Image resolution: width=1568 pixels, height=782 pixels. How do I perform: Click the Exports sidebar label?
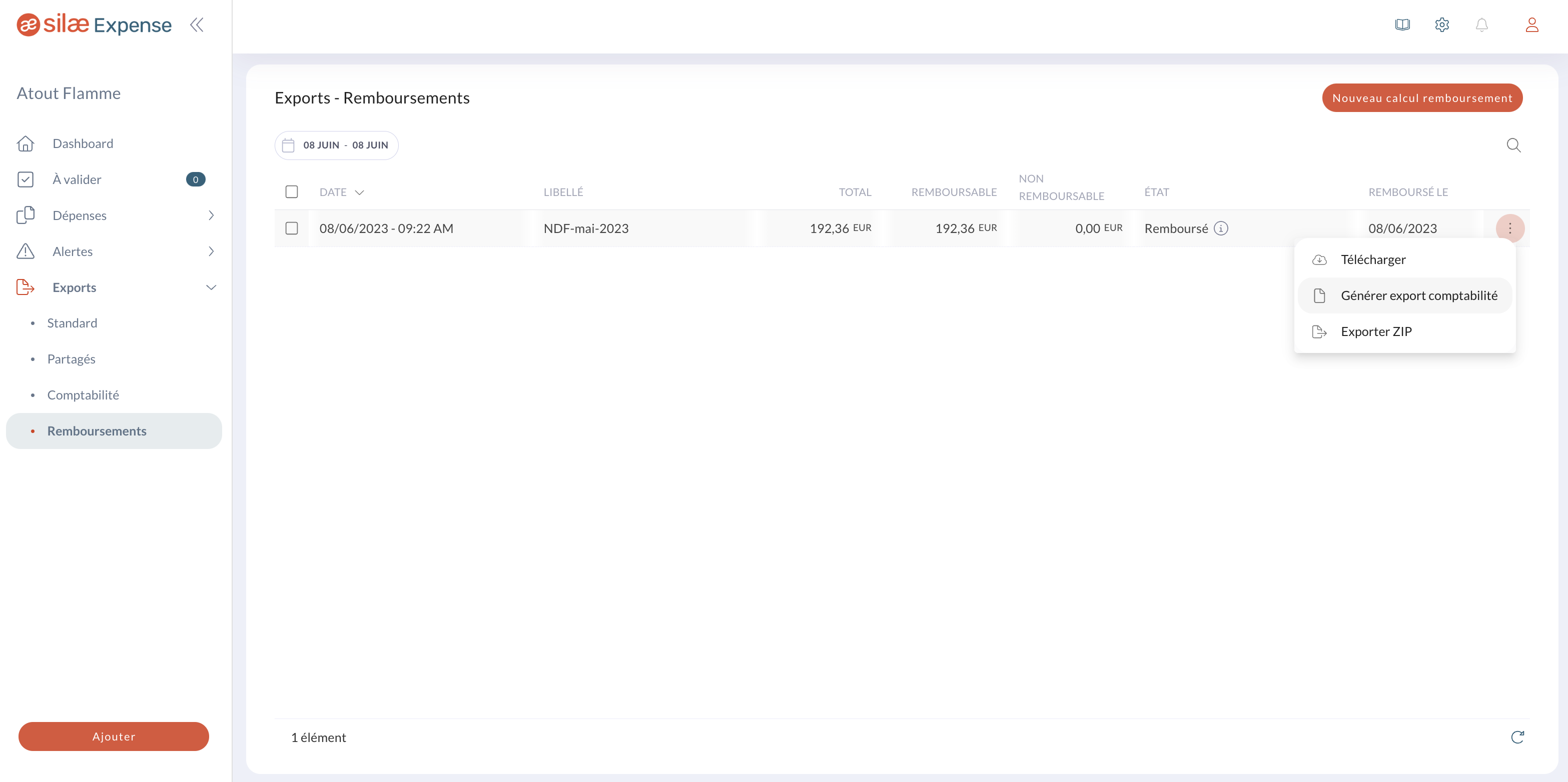coord(74,287)
